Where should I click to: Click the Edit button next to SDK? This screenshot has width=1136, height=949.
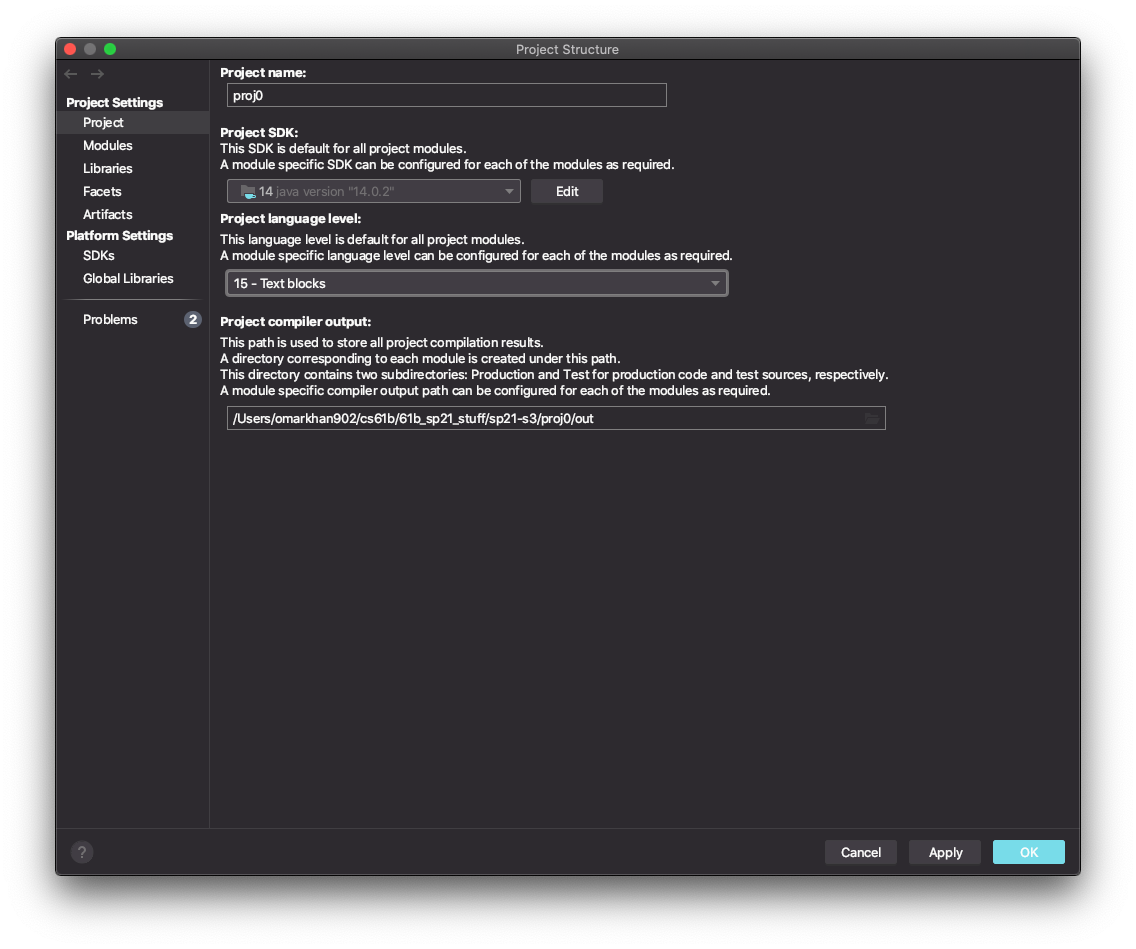[566, 191]
